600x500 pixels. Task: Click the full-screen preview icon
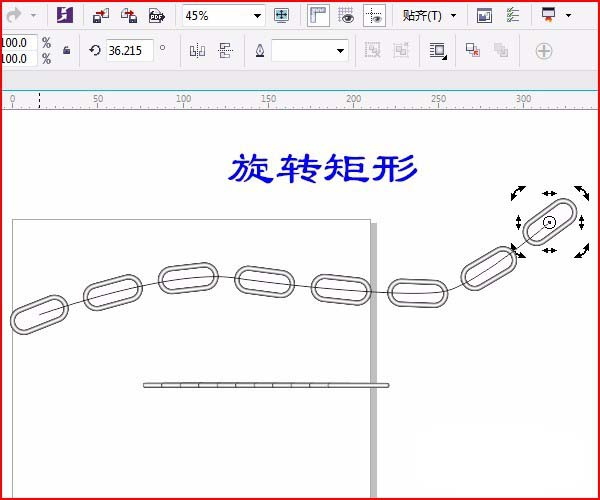click(282, 15)
